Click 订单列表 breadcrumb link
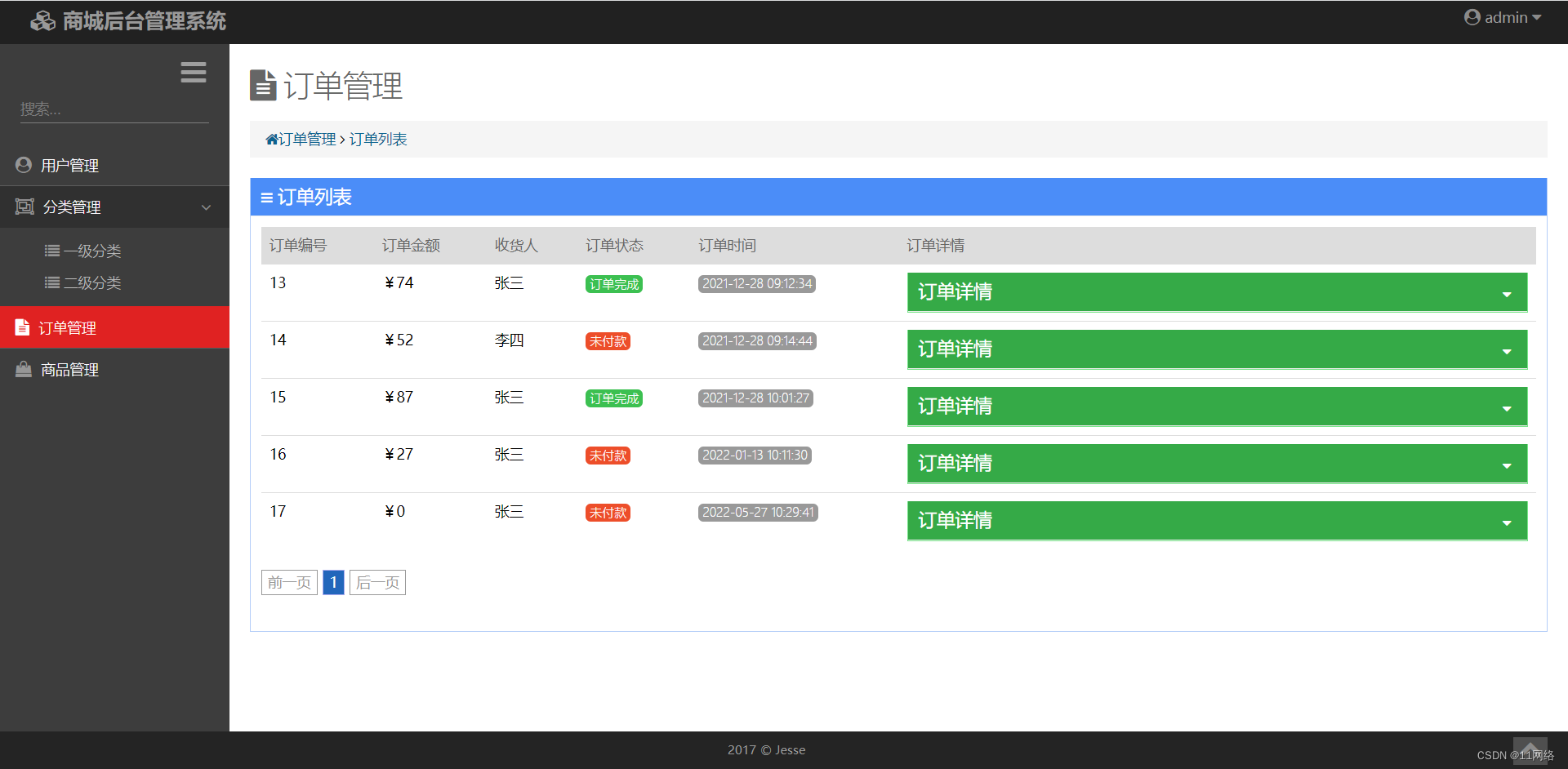Viewport: 1568px width, 769px height. click(x=378, y=140)
